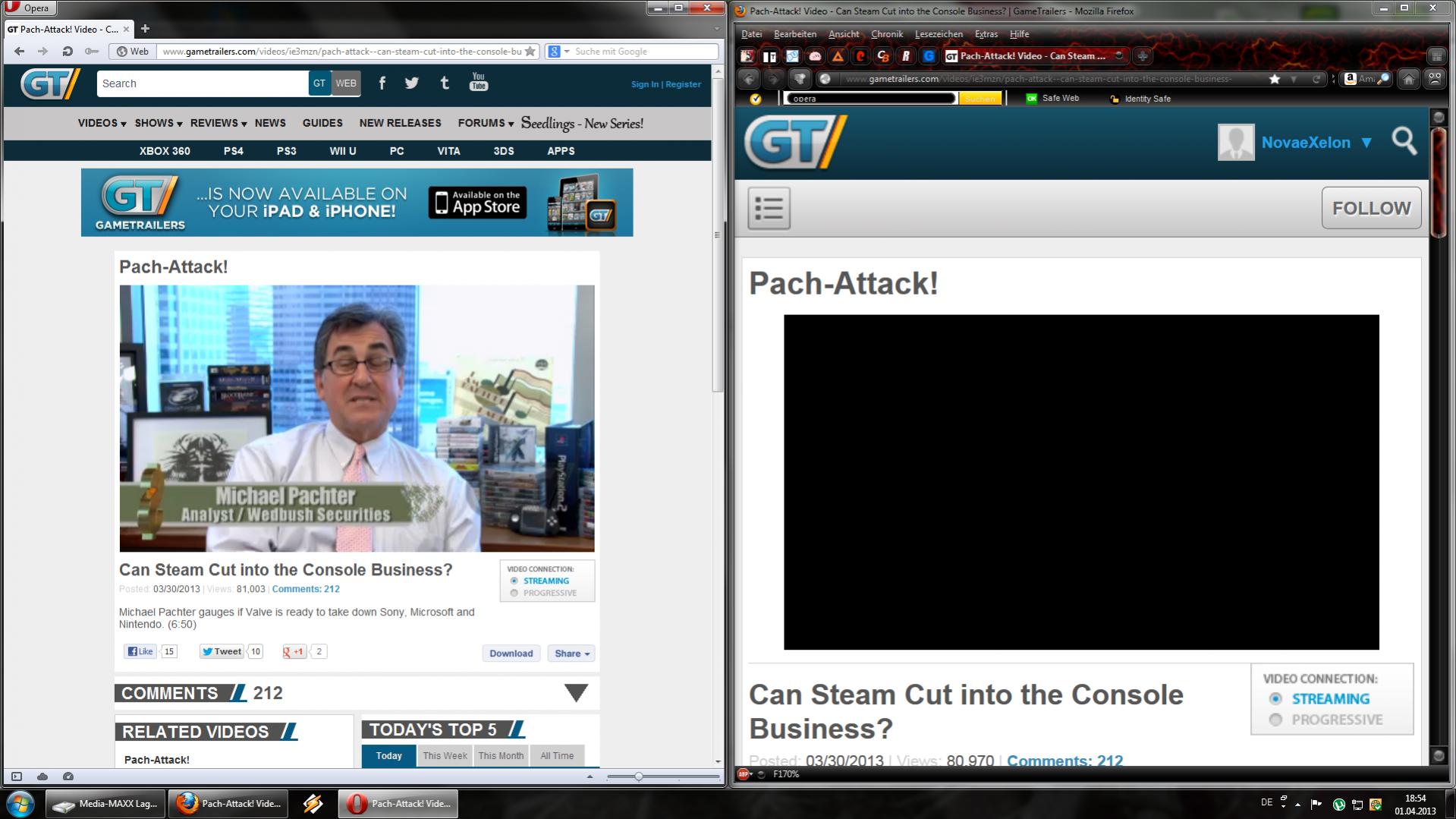Image resolution: width=1456 pixels, height=819 pixels.
Task: Click FOLLOW button in Firefox page
Action: 1372,208
